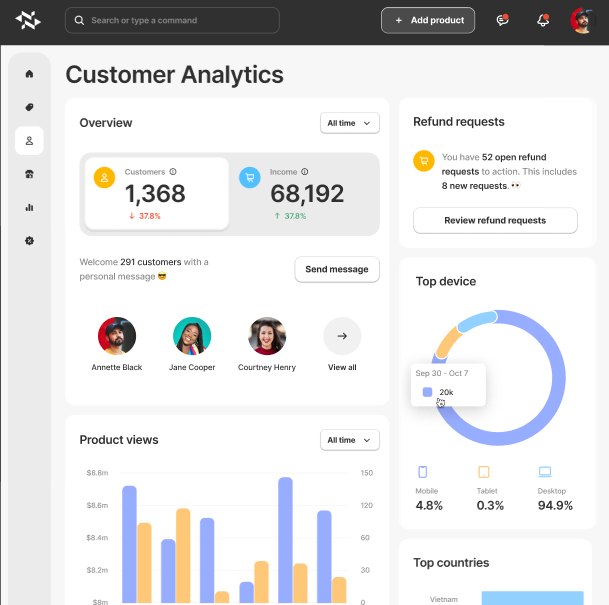
Task: Click the View all arrow button
Action: 342,337
